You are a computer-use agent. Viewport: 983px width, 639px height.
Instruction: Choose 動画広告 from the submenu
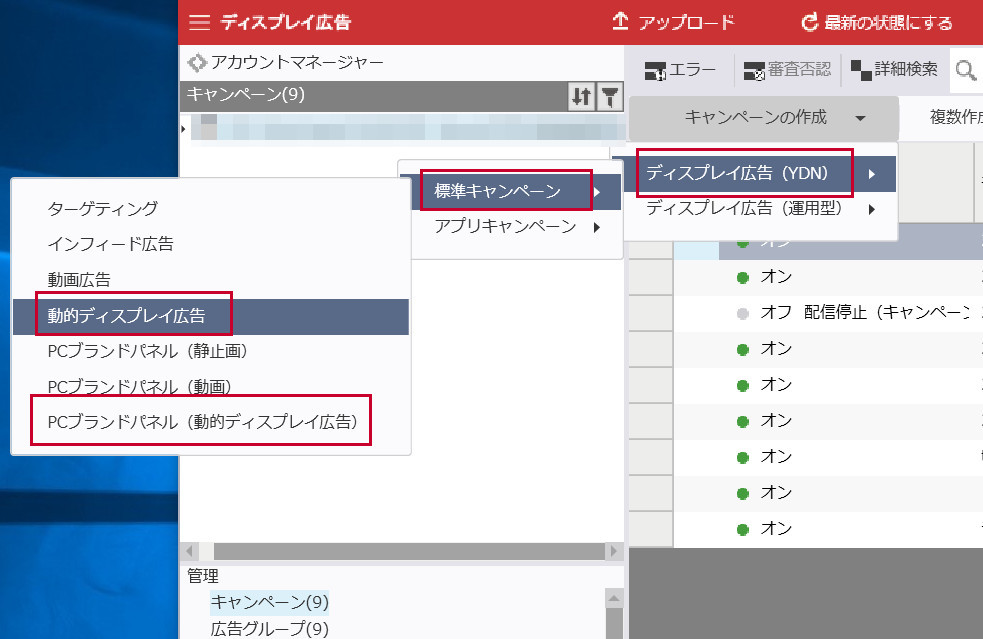[x=211, y=280]
